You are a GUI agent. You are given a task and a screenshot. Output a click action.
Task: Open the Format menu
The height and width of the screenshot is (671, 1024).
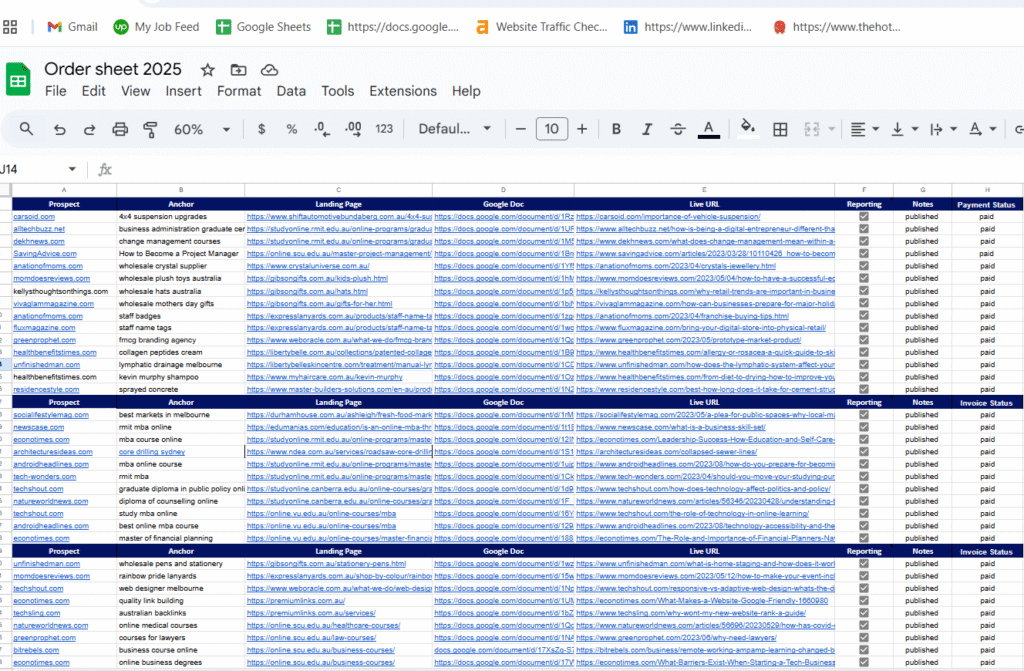239,91
